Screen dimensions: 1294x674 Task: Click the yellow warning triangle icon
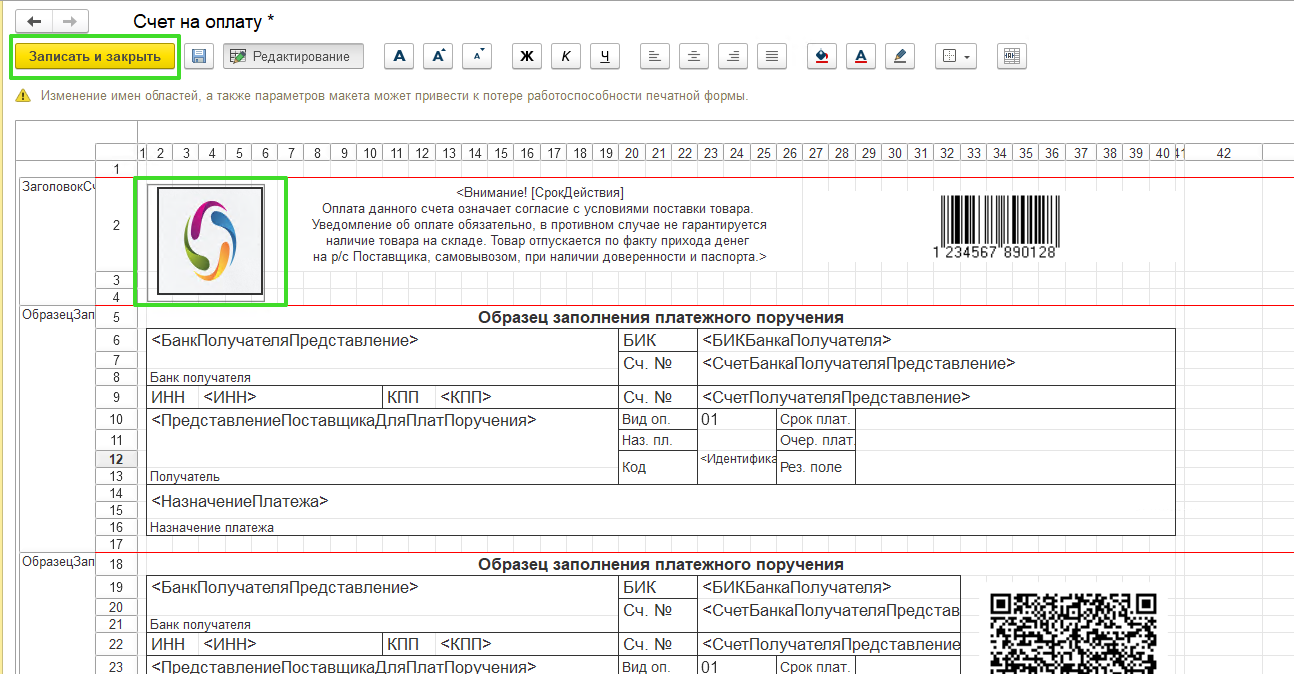(23, 96)
